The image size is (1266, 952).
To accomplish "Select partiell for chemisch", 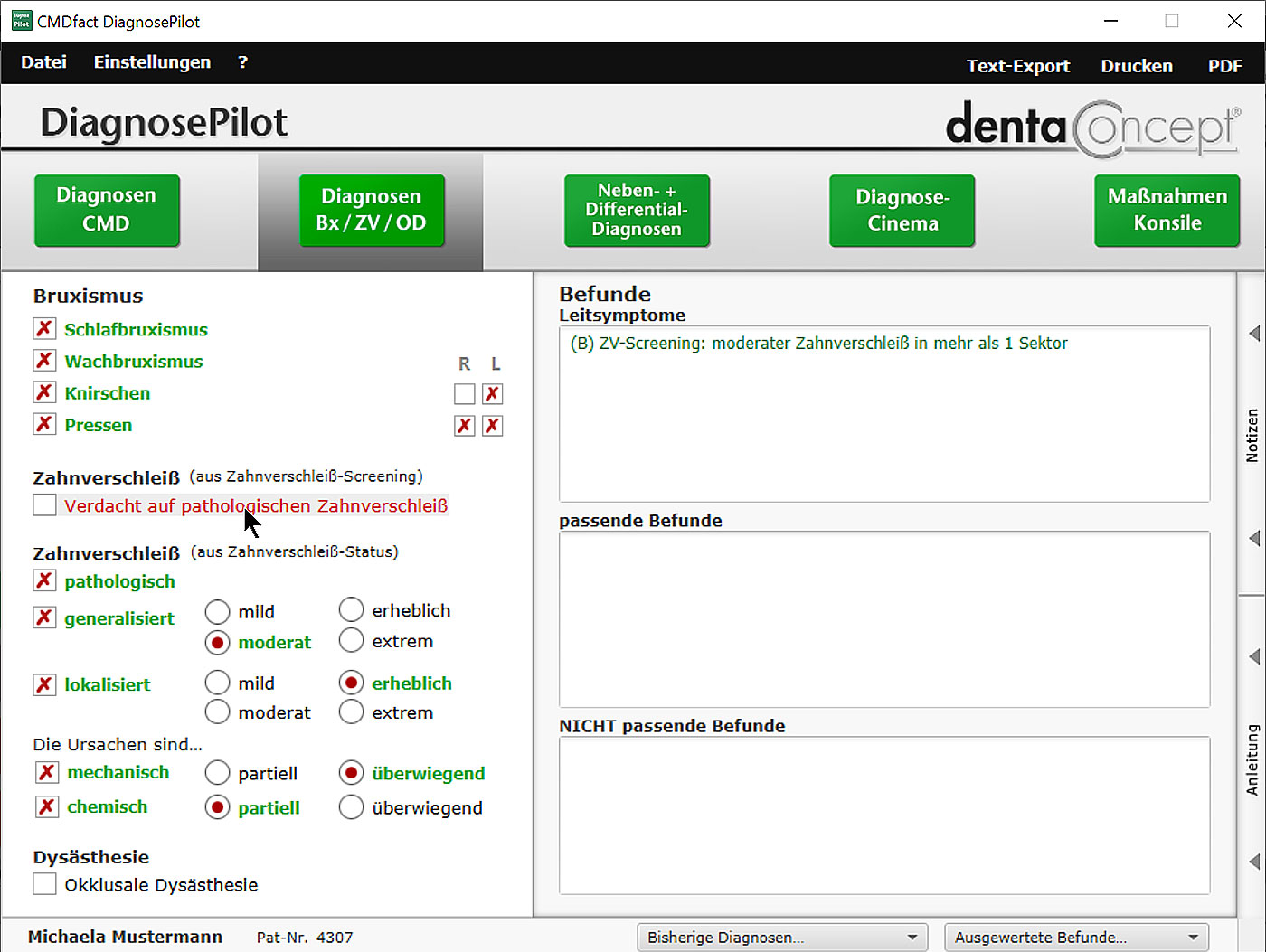I will coord(217,807).
